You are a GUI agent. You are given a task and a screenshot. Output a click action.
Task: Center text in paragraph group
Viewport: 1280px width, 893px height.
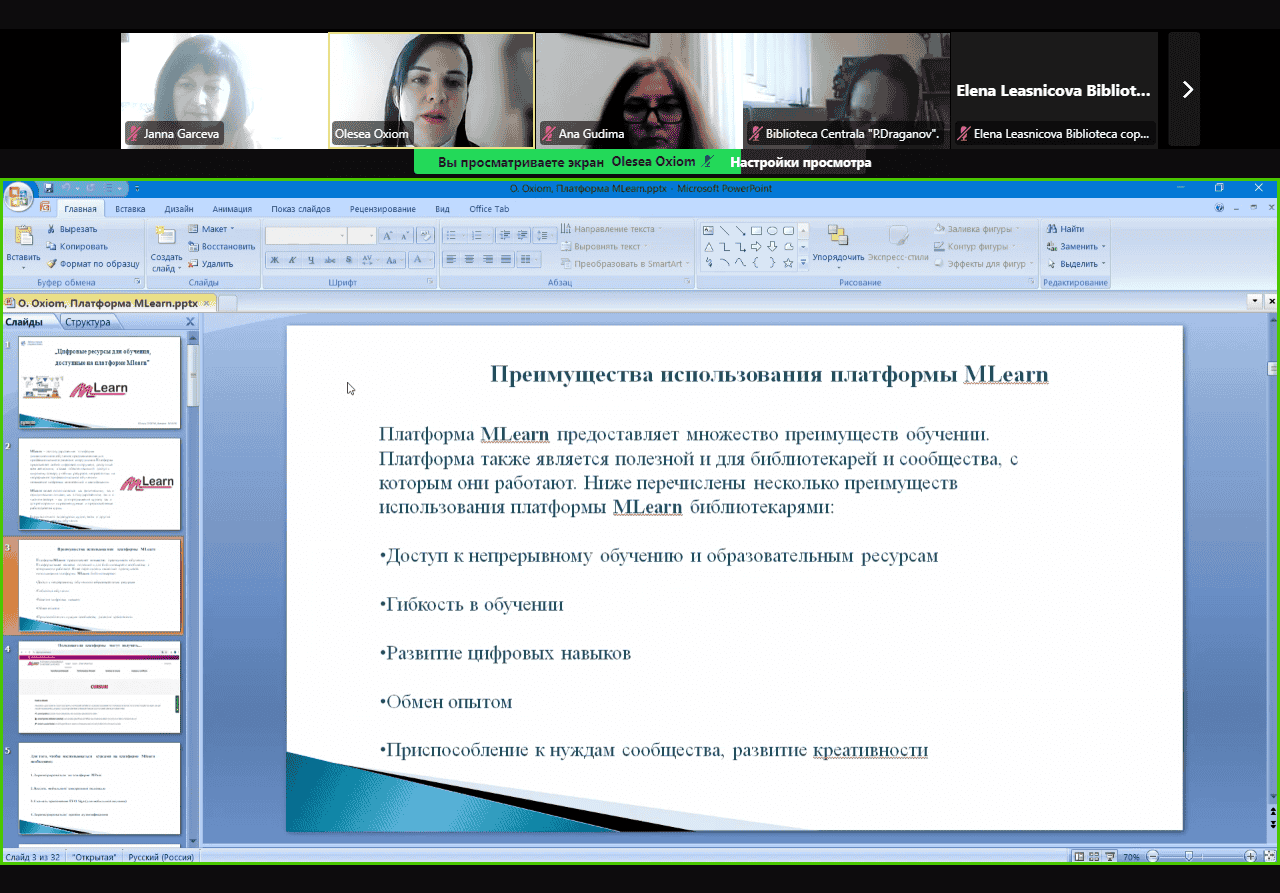pos(470,260)
